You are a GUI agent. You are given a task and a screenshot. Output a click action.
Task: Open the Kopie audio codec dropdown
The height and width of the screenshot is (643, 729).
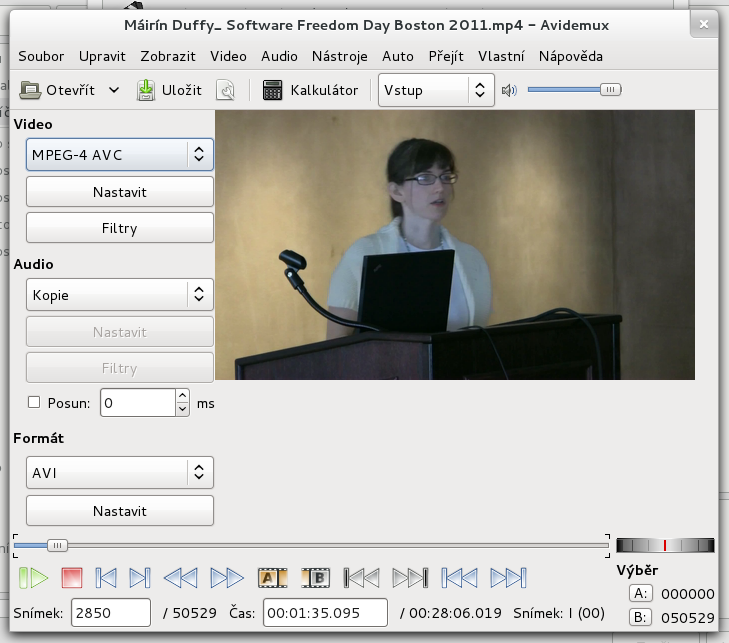pos(119,294)
